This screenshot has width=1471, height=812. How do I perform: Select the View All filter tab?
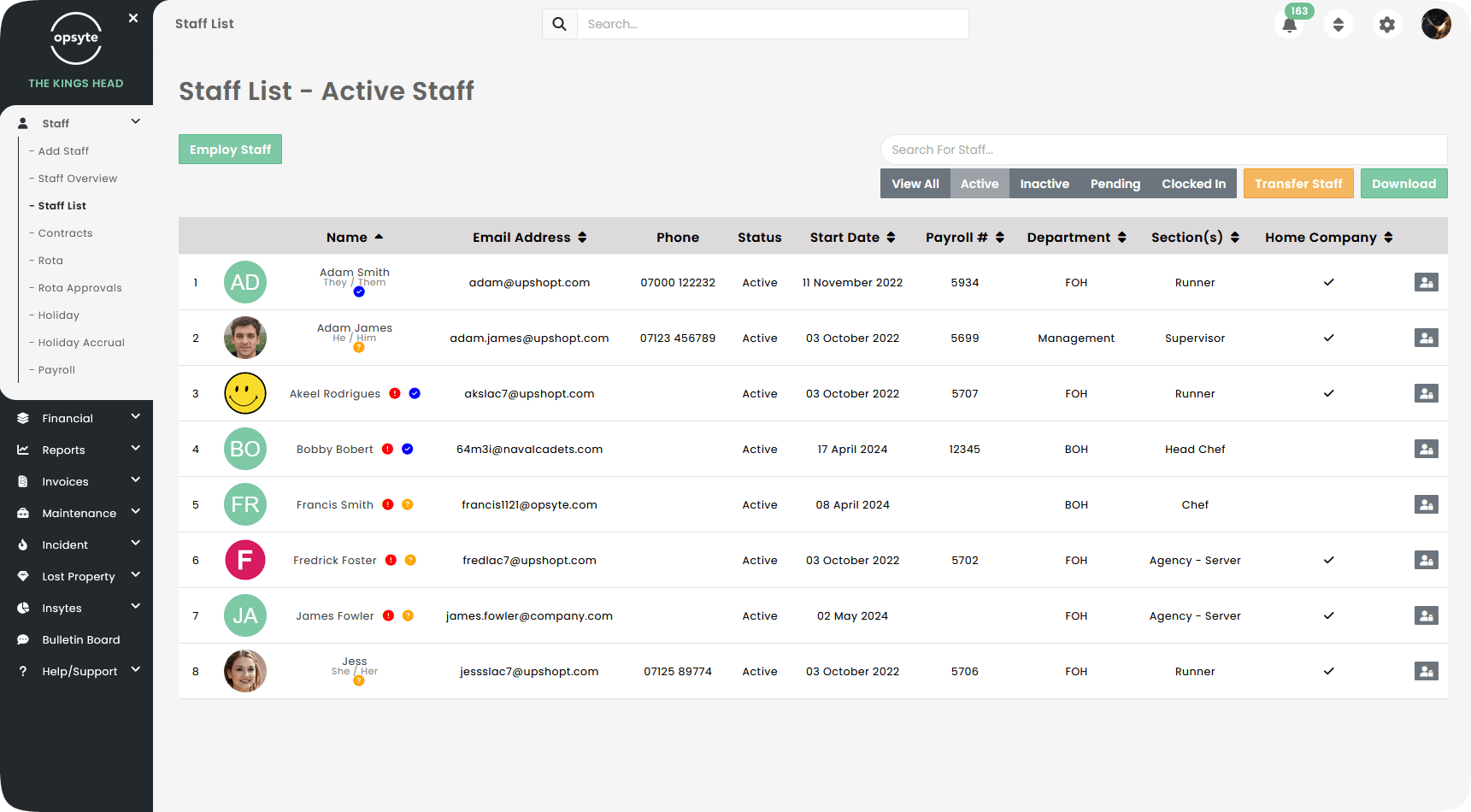tap(915, 184)
